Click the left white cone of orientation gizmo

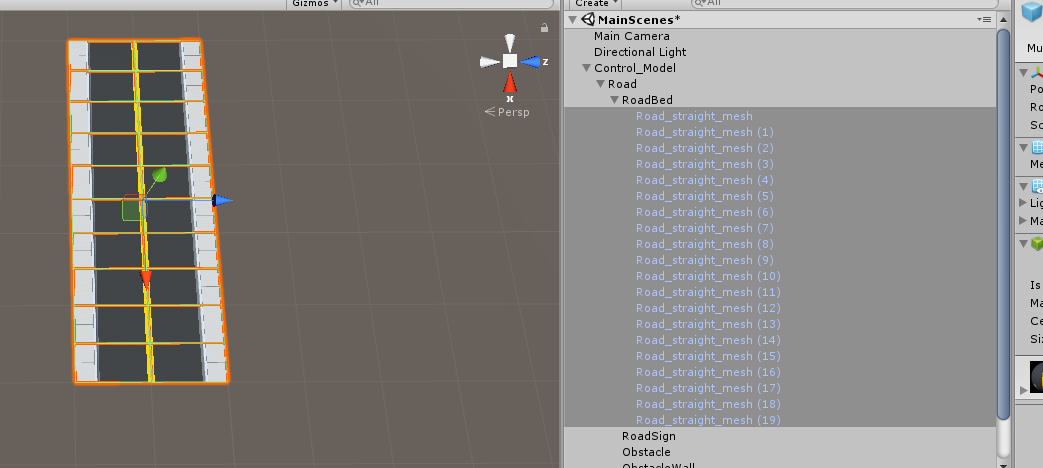(x=490, y=62)
